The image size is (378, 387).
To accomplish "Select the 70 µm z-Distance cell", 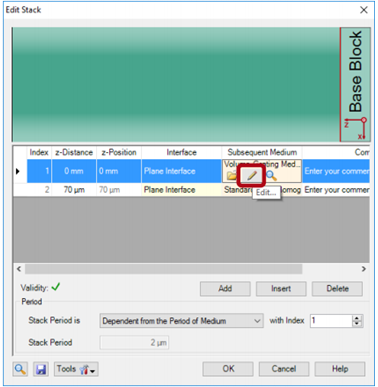I will [74, 190].
